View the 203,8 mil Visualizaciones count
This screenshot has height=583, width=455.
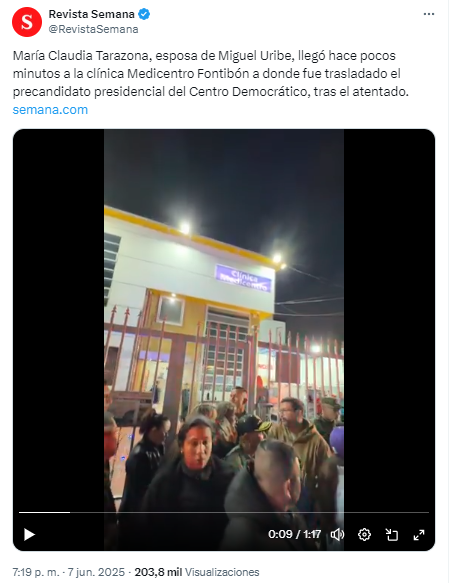197,572
